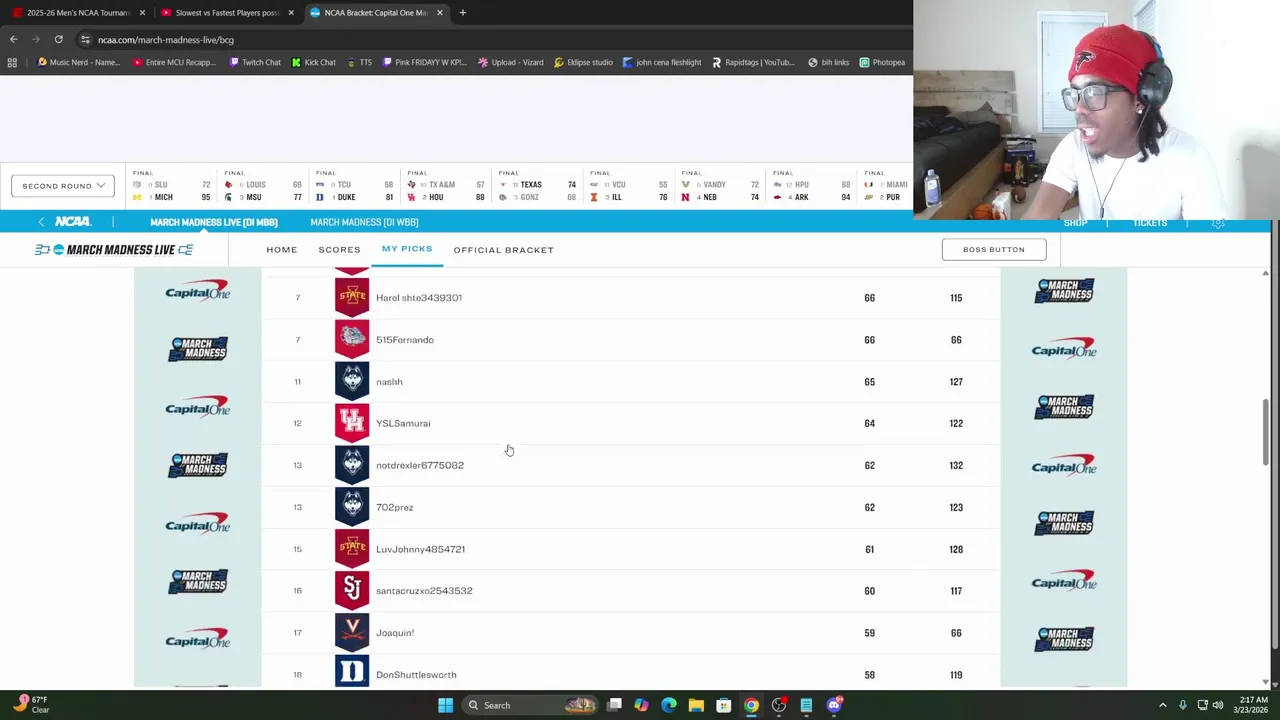Close the NCAA Bracket browser tab

tap(439, 12)
